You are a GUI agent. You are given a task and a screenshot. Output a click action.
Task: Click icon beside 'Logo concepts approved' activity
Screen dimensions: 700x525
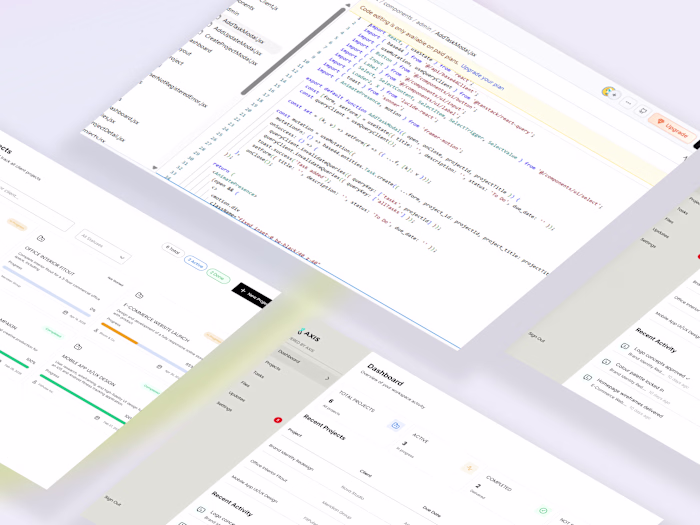625,346
